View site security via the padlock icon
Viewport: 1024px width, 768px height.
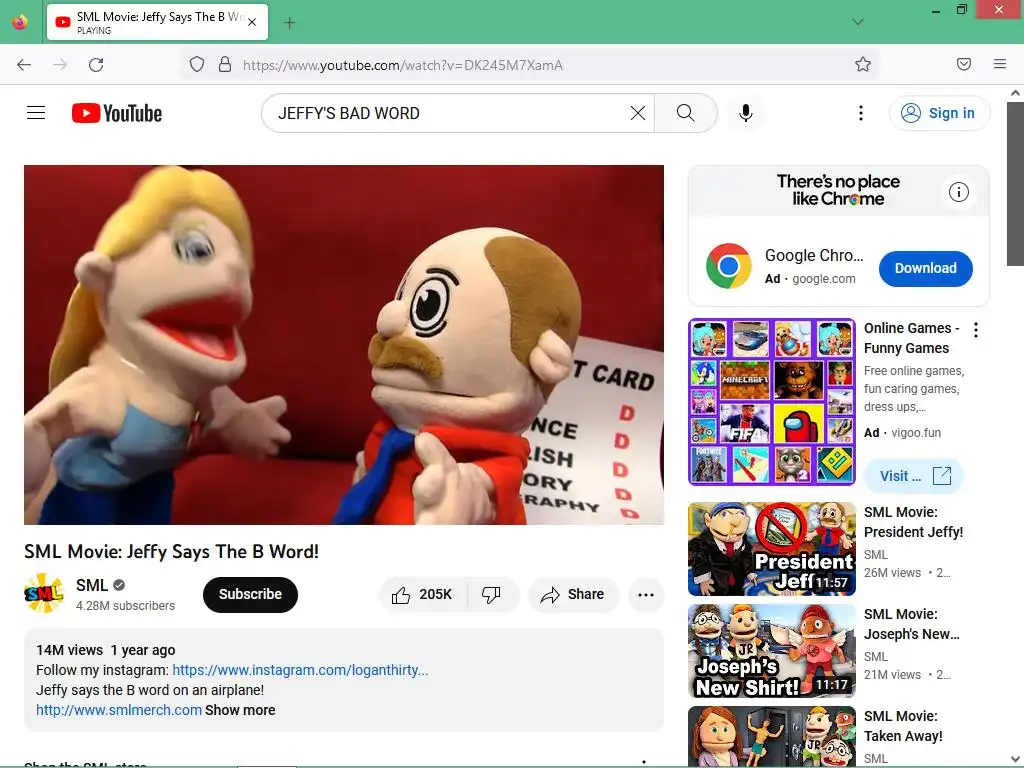pos(225,65)
